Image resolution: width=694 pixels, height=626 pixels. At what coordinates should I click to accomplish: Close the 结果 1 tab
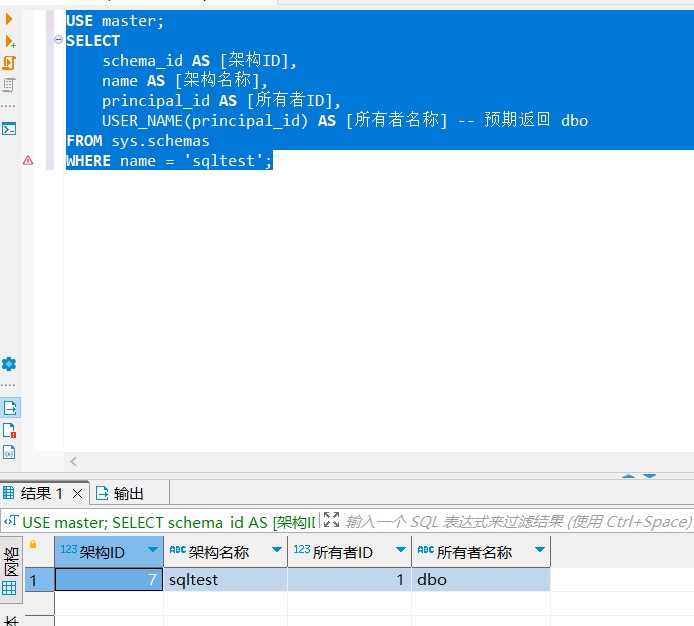pos(77,493)
